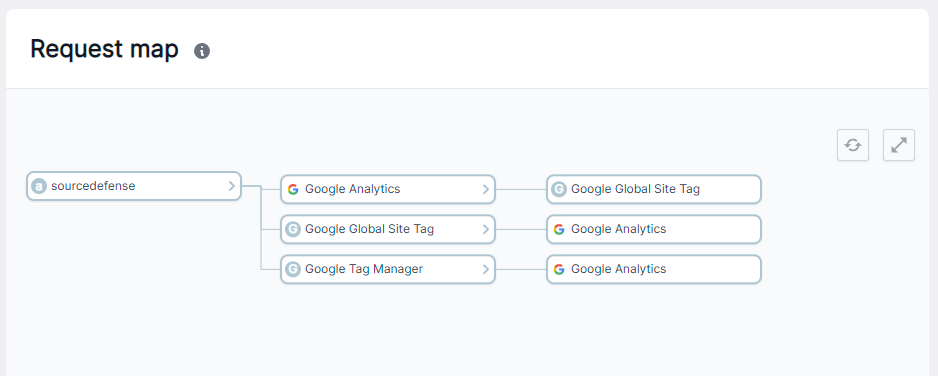
Task: Select the sourcedefense root node label
Action: tap(93, 186)
